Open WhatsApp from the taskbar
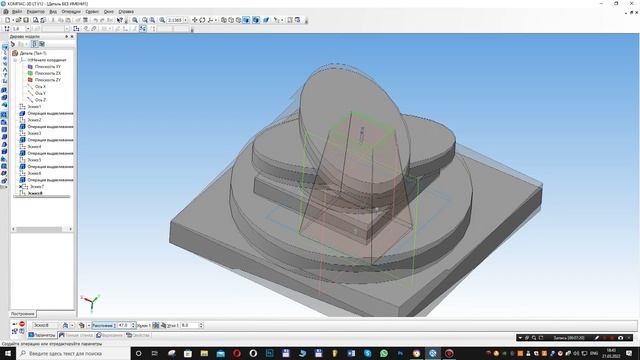The height and width of the screenshot is (360, 640). [384, 353]
